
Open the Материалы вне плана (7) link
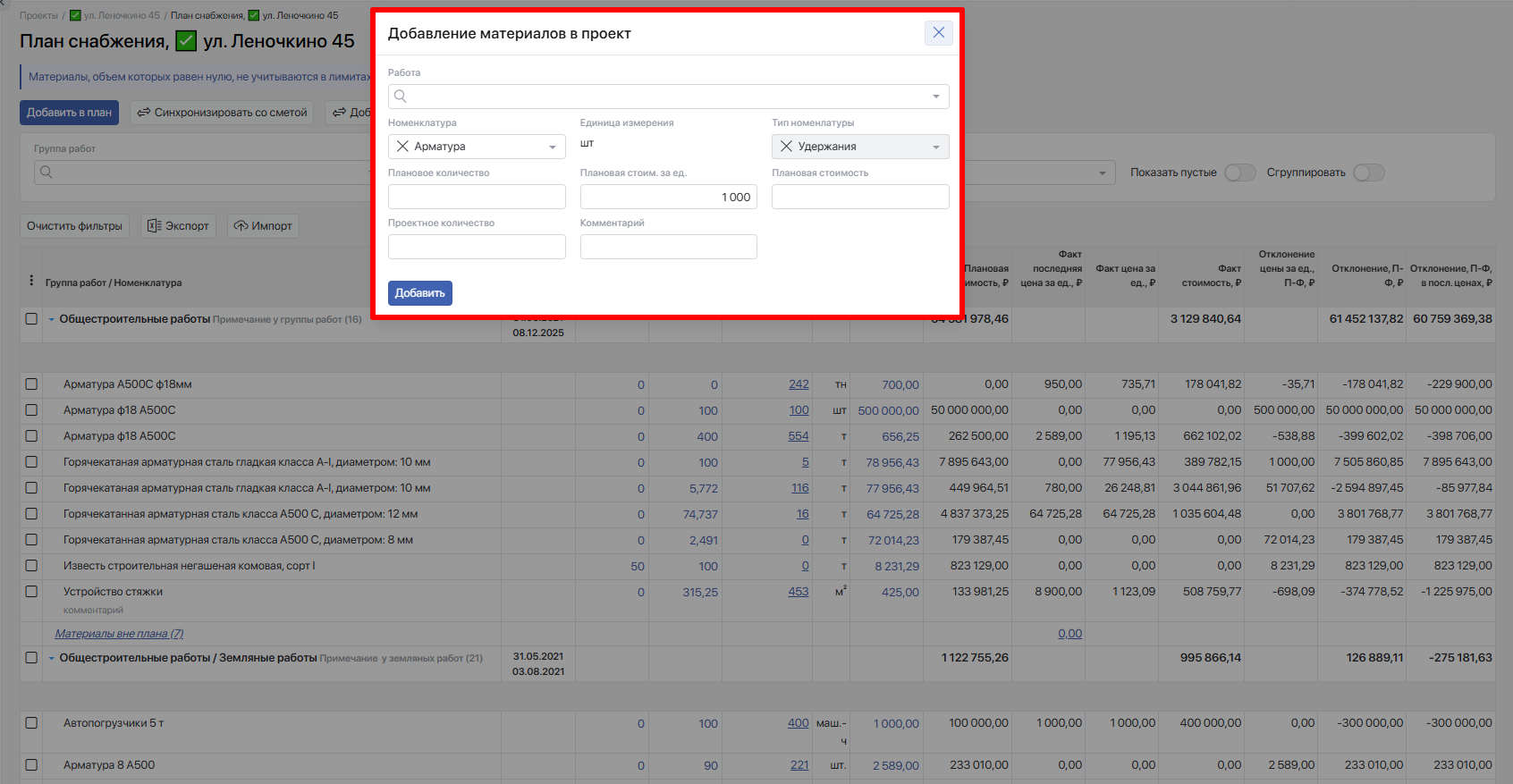[x=119, y=634]
